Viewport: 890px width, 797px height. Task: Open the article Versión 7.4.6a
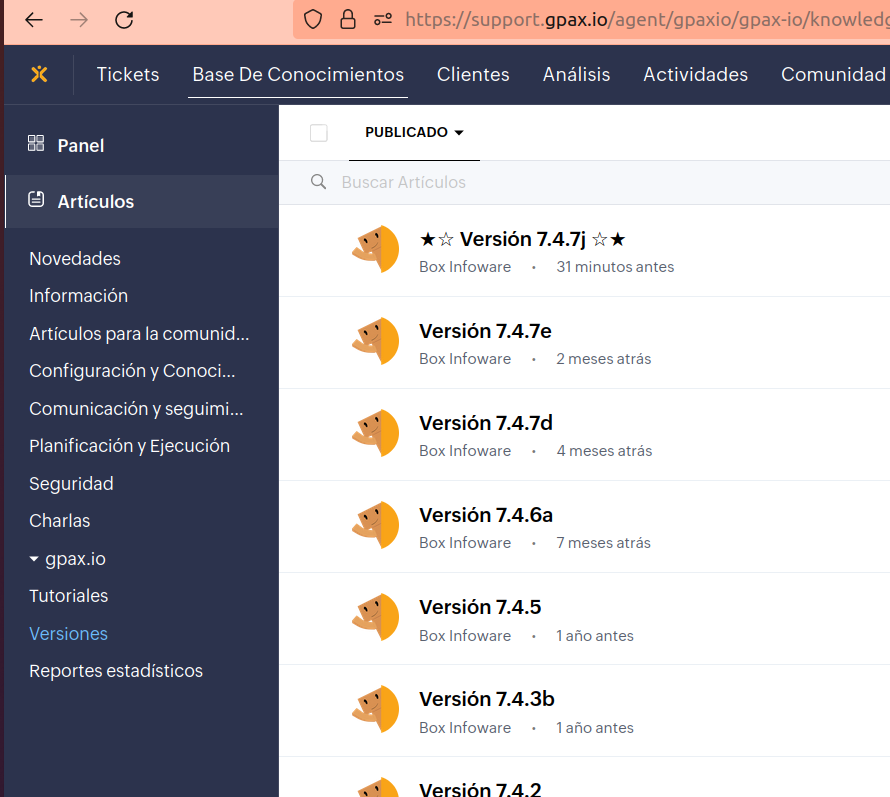coord(486,515)
